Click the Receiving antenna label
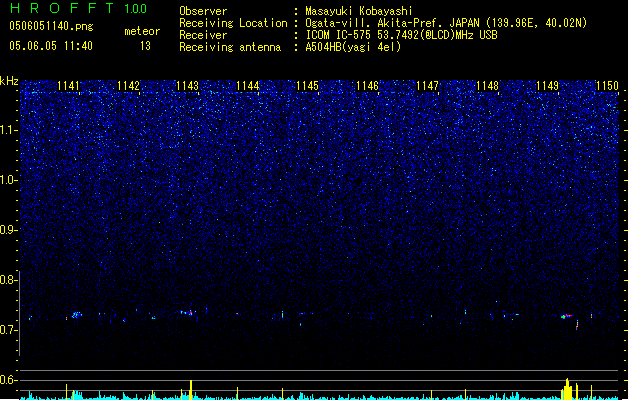629x400 pixels. 230,47
